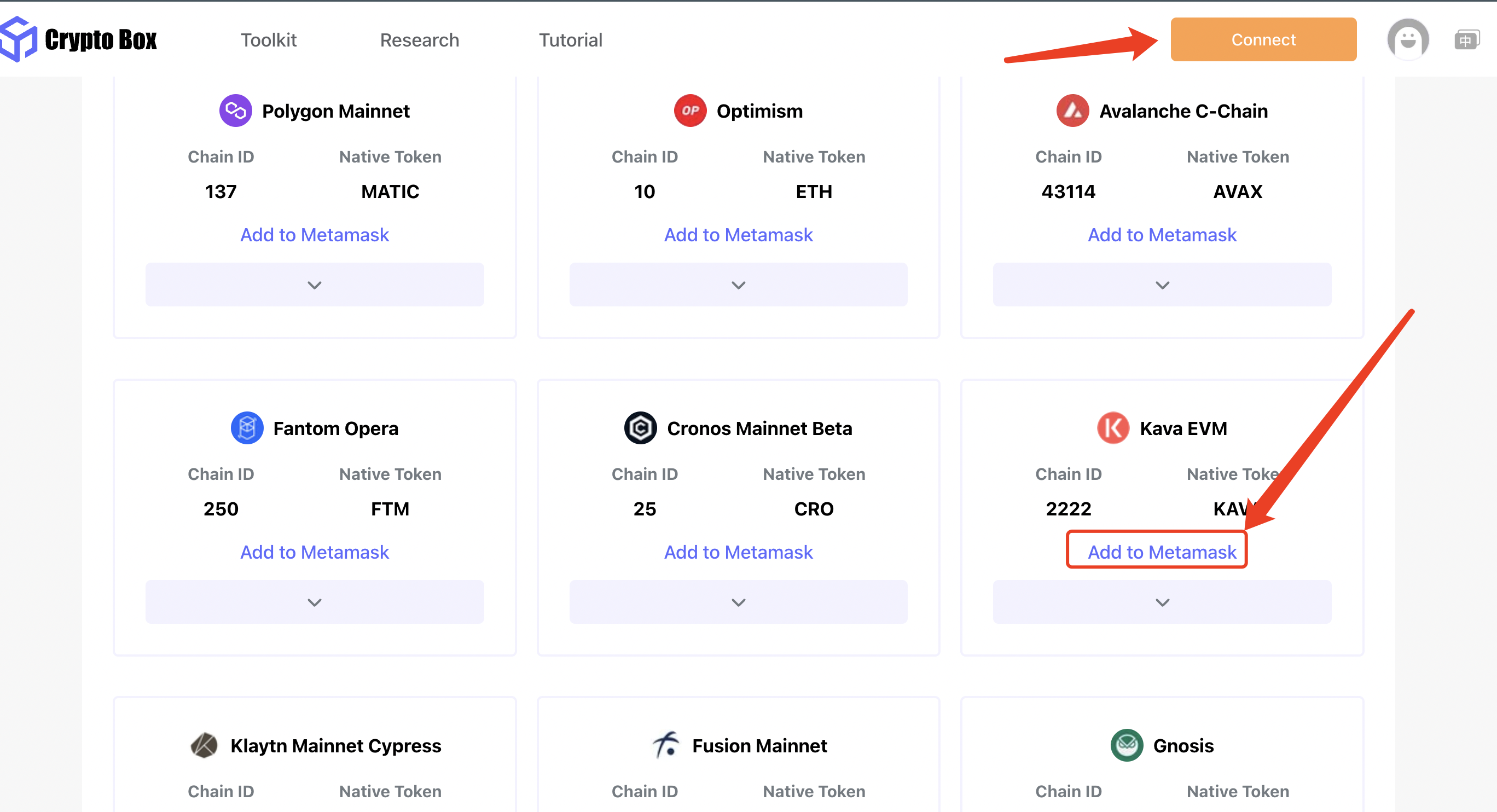
Task: Click chain ID value 2222
Action: [1068, 509]
